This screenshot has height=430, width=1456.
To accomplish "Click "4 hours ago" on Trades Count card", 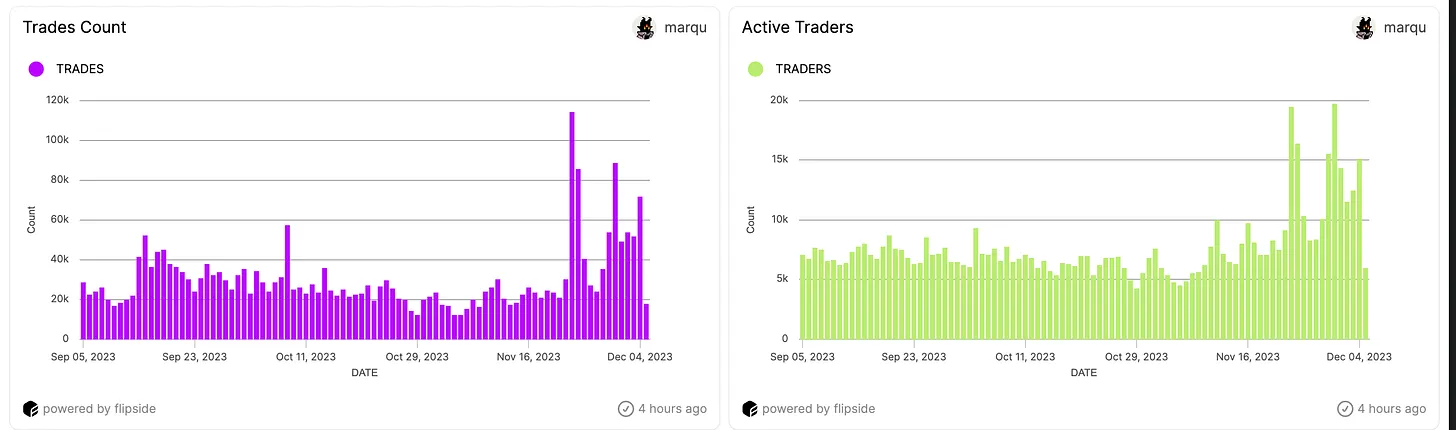I will click(673, 408).
